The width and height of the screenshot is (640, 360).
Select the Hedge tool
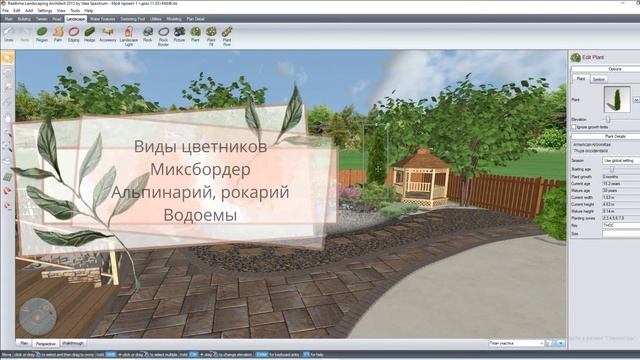tap(90, 34)
